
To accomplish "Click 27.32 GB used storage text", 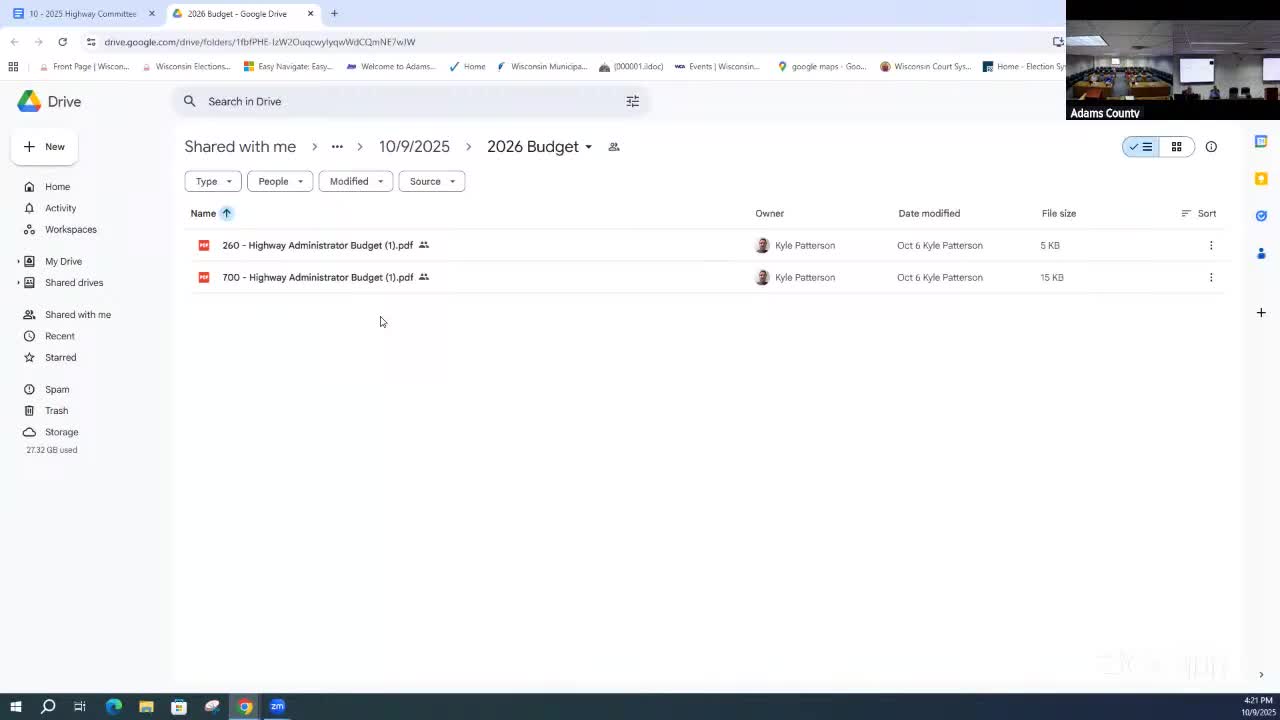I will pos(51,450).
